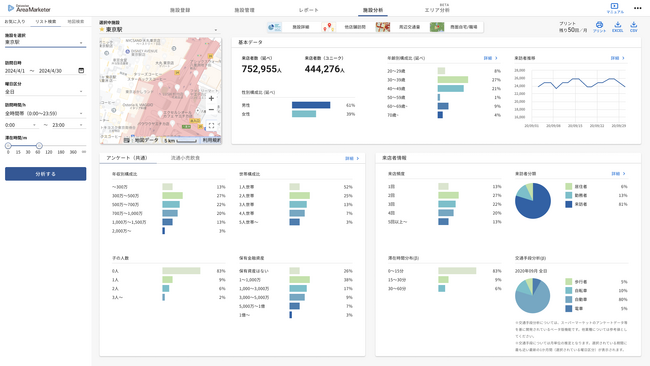The width and height of the screenshot is (650, 366).
Task: Click the 2024/4/30 end date field
Action: click(x=51, y=71)
